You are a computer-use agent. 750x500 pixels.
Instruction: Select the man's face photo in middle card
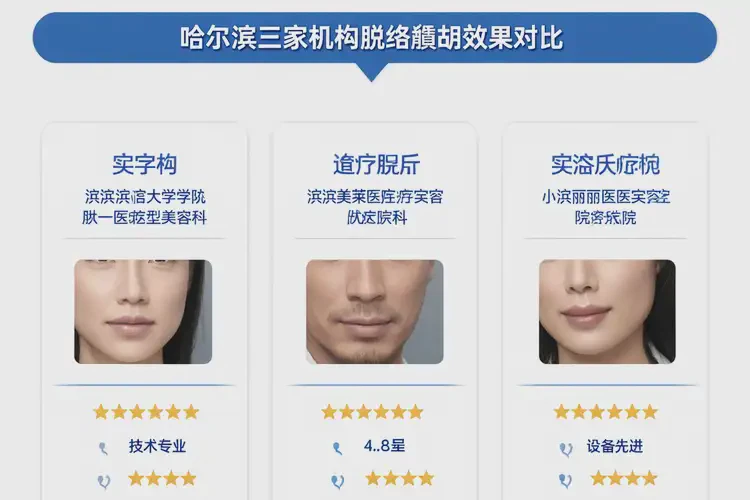point(375,311)
